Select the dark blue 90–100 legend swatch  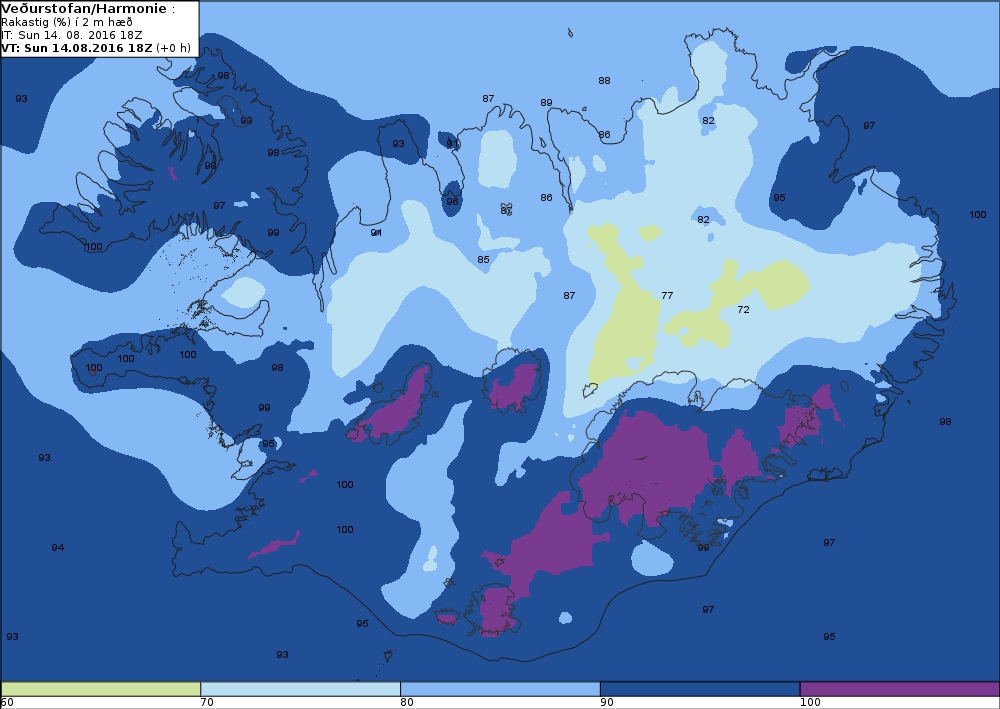pos(700,689)
